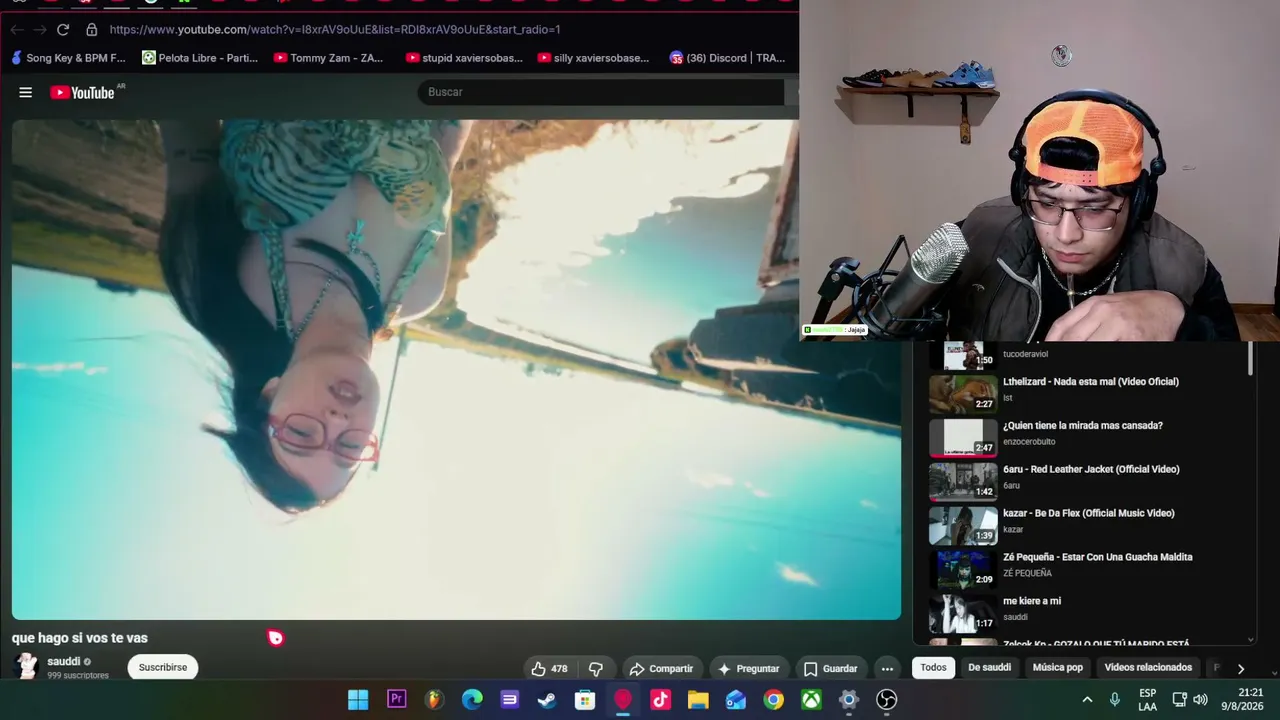Select the Todos filter chip
The height and width of the screenshot is (720, 1280).
point(933,667)
